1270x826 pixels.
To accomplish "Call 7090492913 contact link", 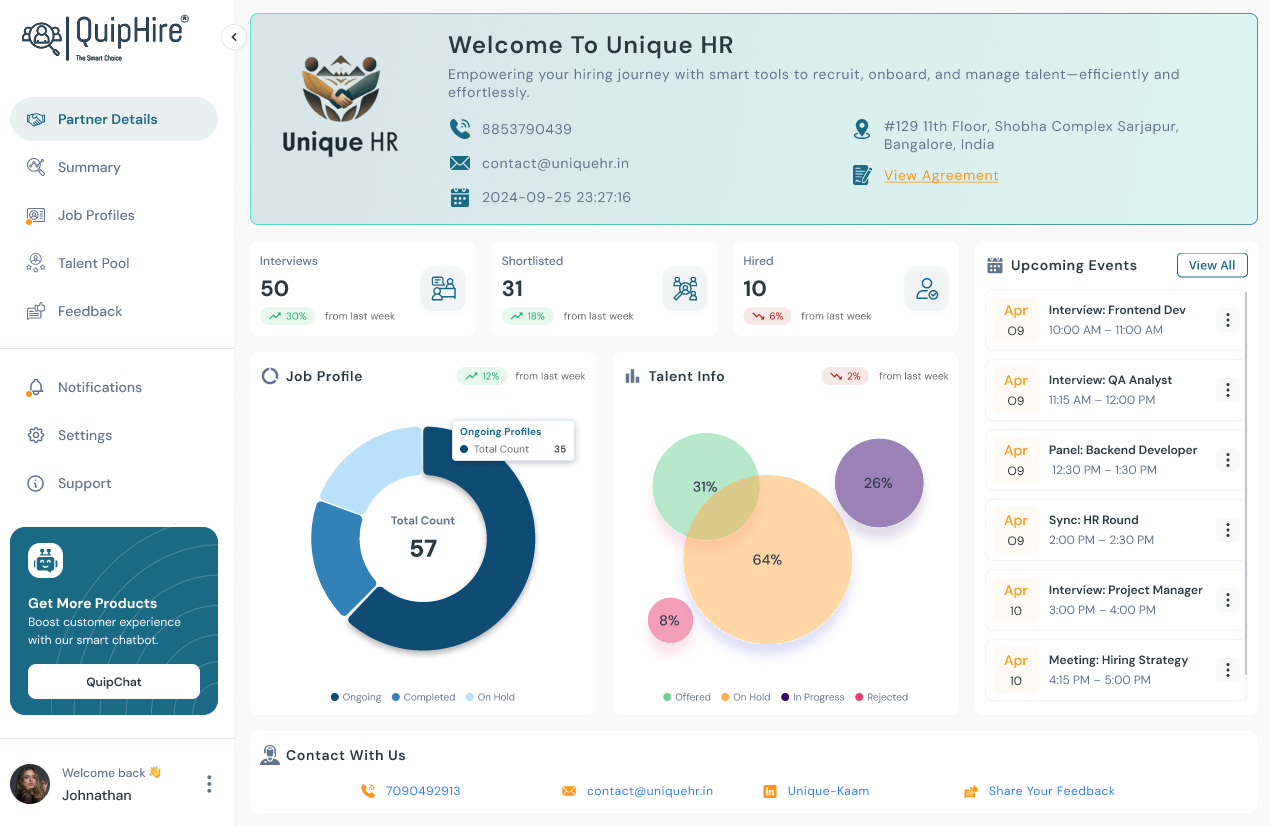I will point(423,791).
